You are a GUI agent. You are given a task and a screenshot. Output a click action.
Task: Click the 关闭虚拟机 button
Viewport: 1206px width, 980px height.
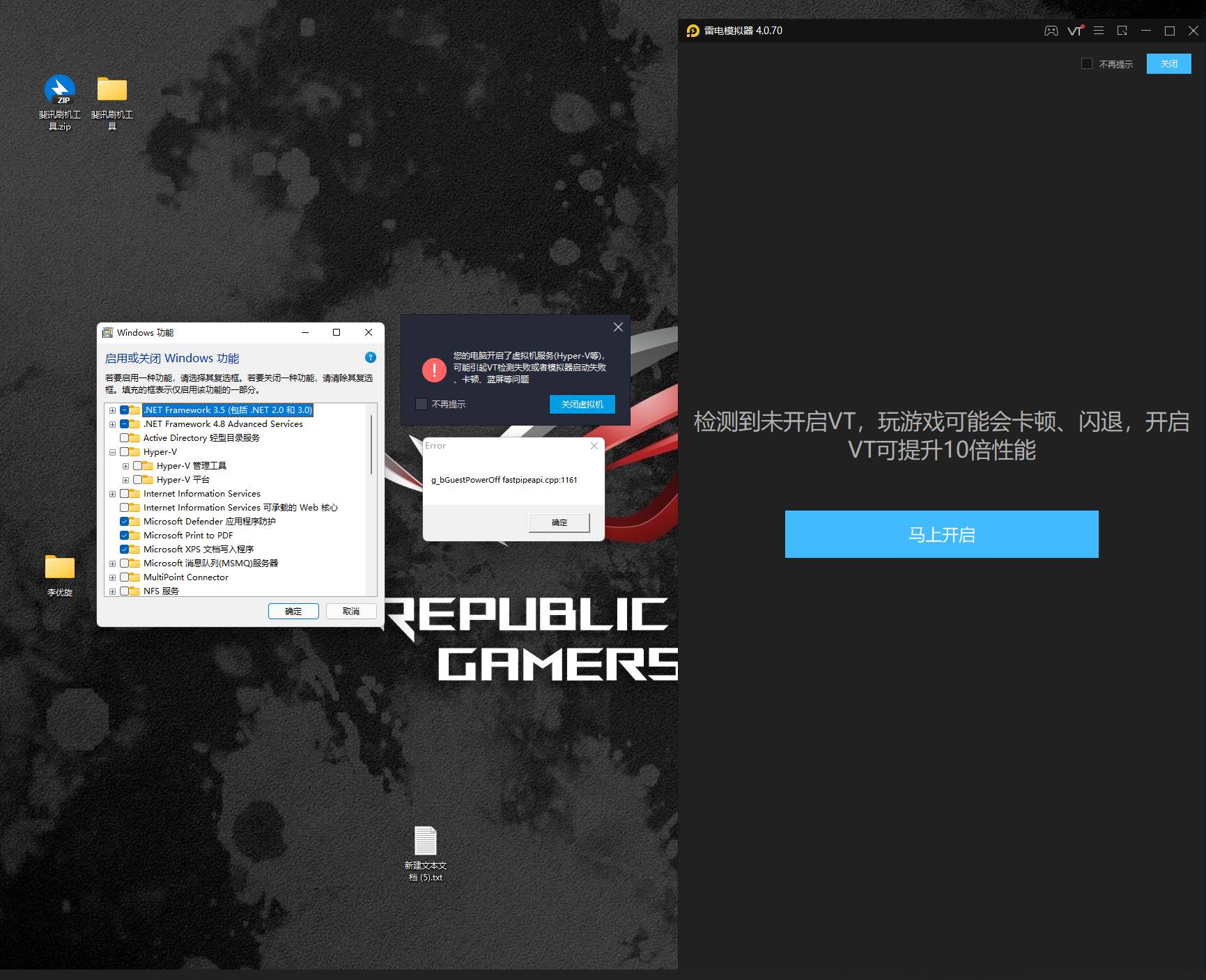pyautogui.click(x=582, y=405)
